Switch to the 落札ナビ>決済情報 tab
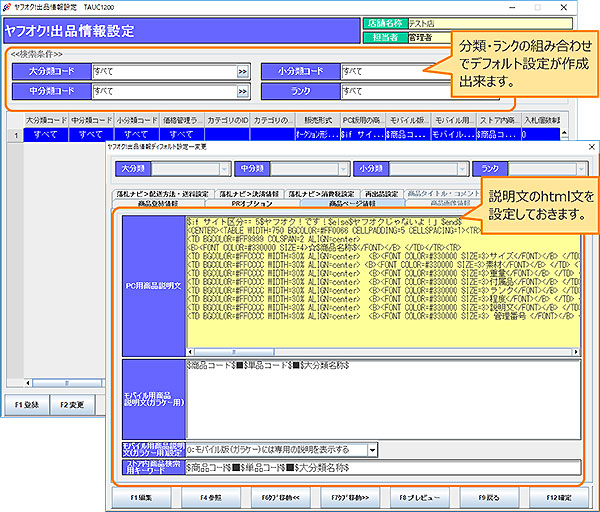This screenshot has height=512, width=600. (246, 193)
